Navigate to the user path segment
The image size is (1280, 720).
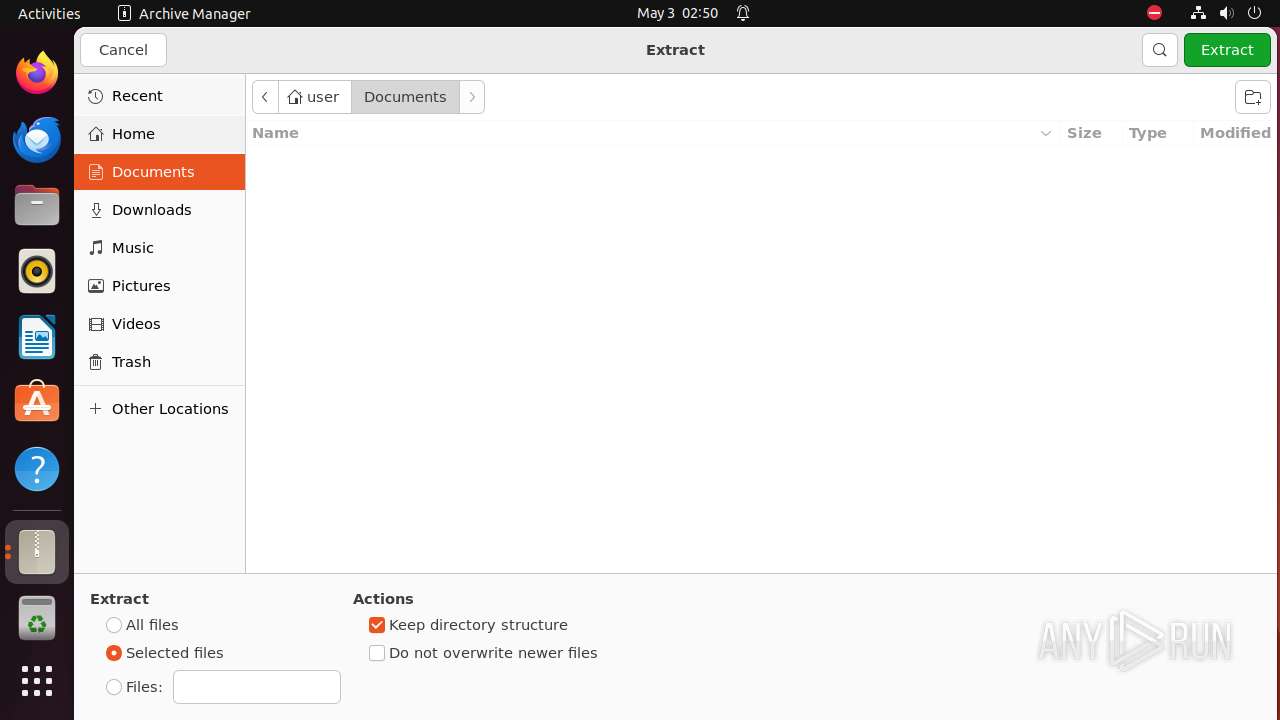click(314, 97)
